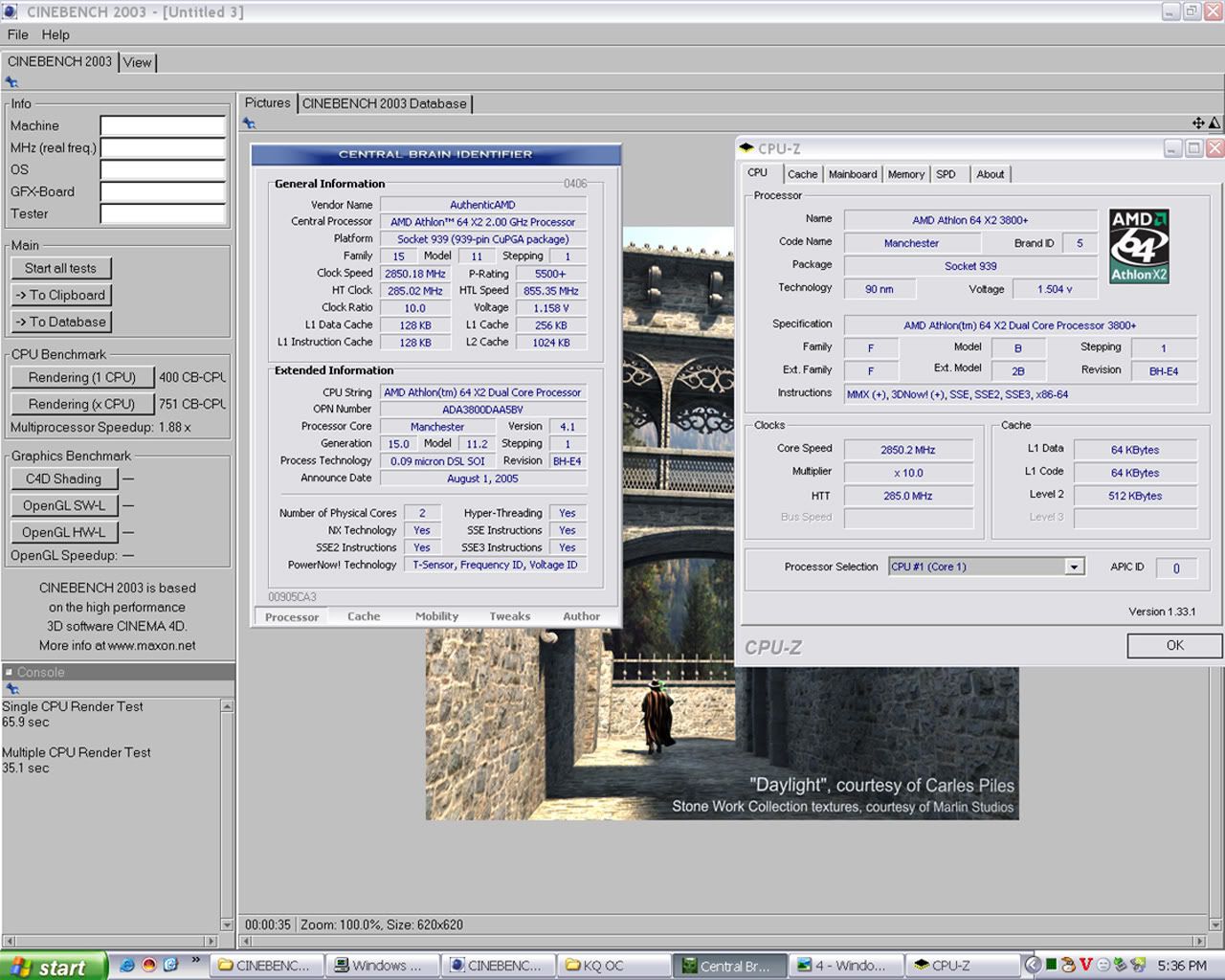Click the red V tray icon
Image resolution: width=1225 pixels, height=980 pixels.
coord(1086,965)
